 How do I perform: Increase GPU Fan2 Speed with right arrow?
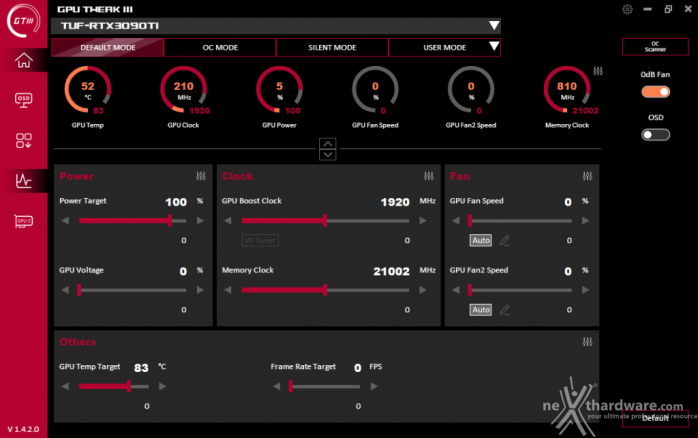(585, 290)
